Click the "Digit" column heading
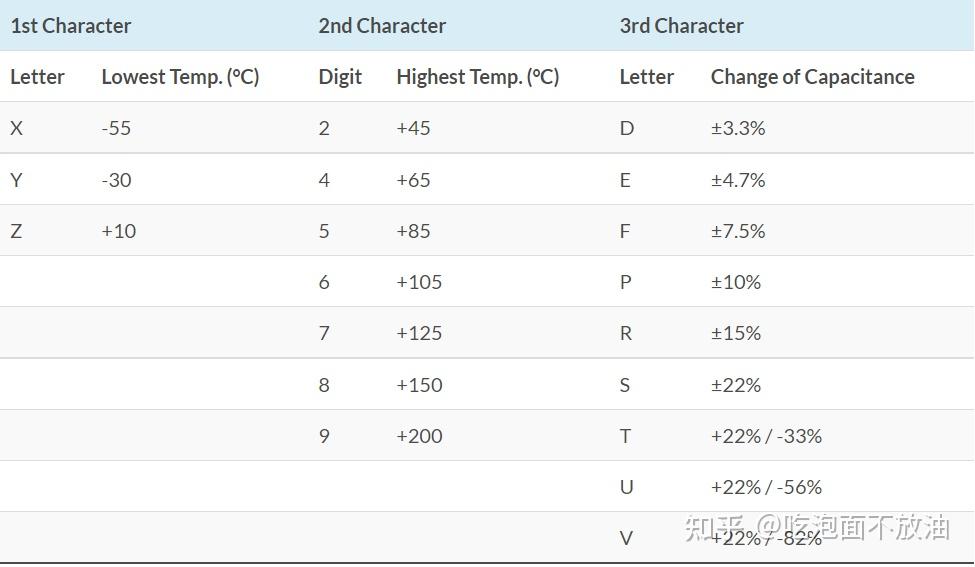 [340, 77]
